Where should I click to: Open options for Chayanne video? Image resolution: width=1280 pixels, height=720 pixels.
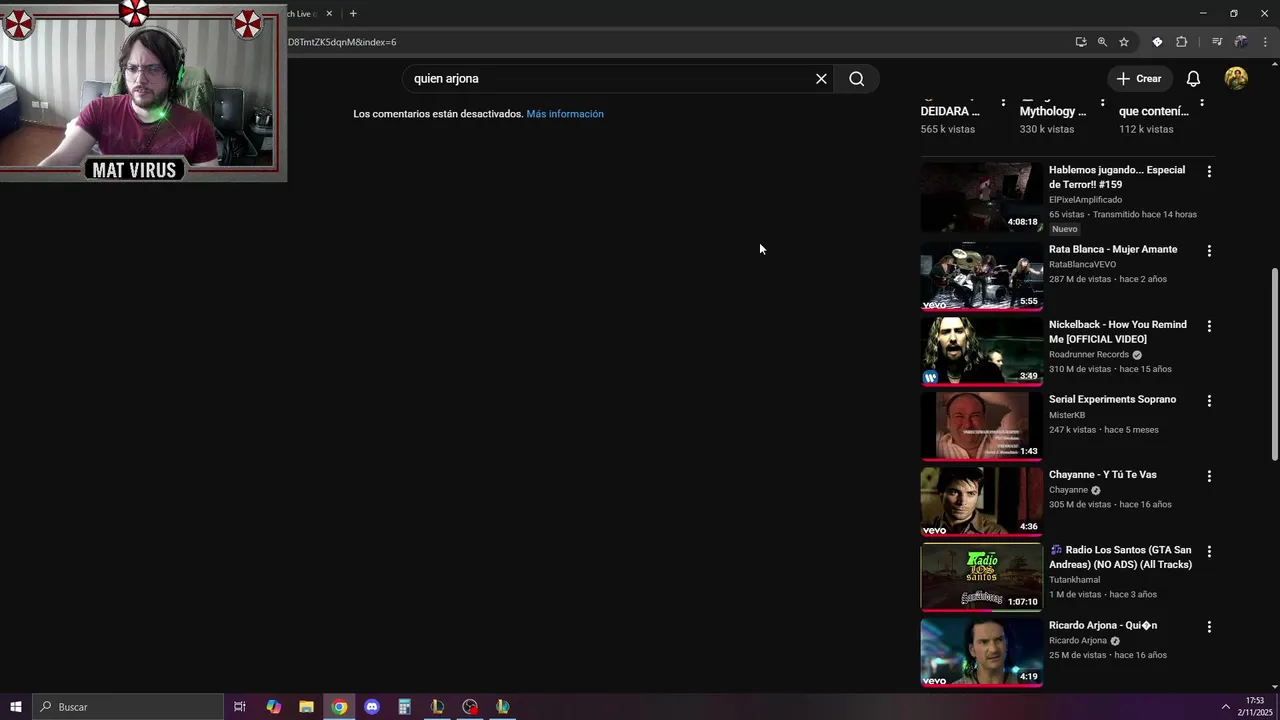[1209, 477]
